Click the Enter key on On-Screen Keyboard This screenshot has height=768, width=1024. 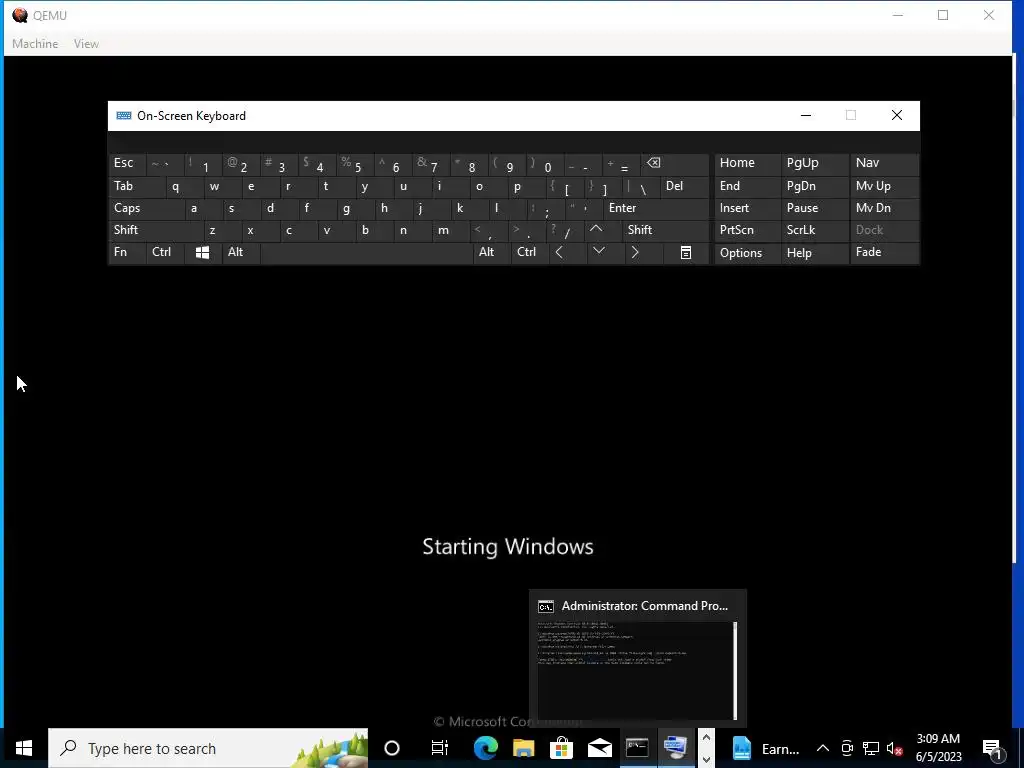[656, 208]
